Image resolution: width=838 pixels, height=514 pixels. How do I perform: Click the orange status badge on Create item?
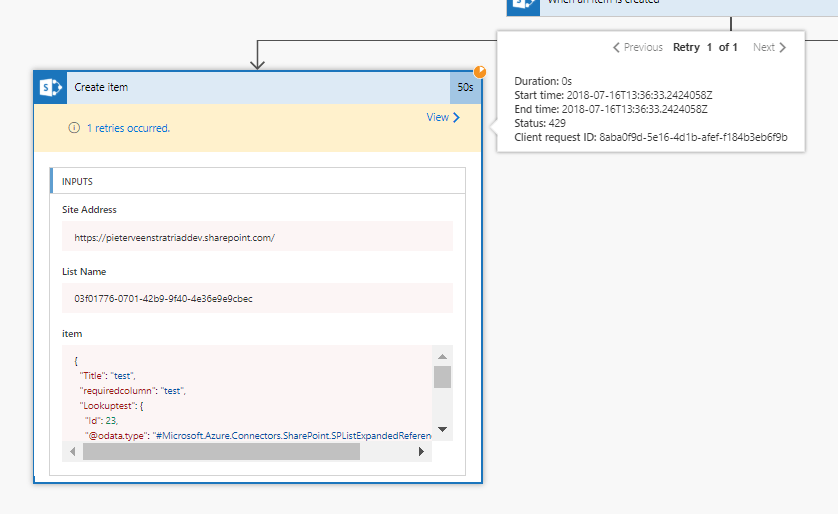coord(480,72)
